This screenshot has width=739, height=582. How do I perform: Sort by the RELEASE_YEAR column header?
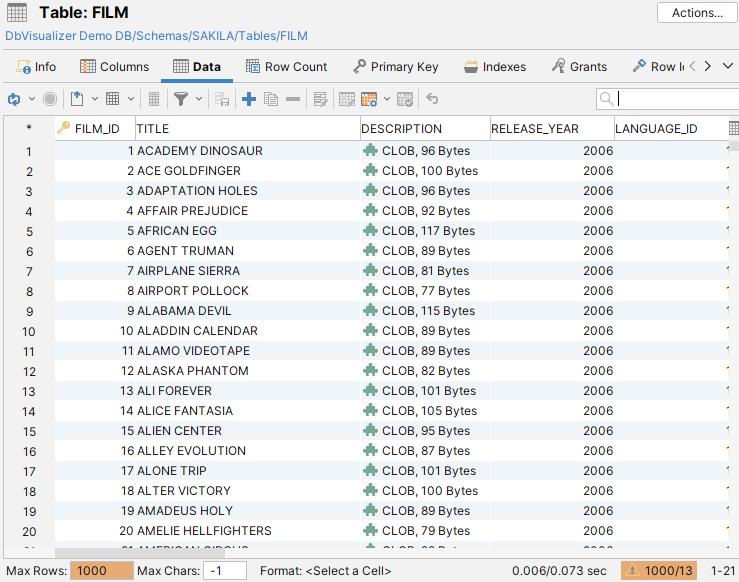tap(550, 129)
